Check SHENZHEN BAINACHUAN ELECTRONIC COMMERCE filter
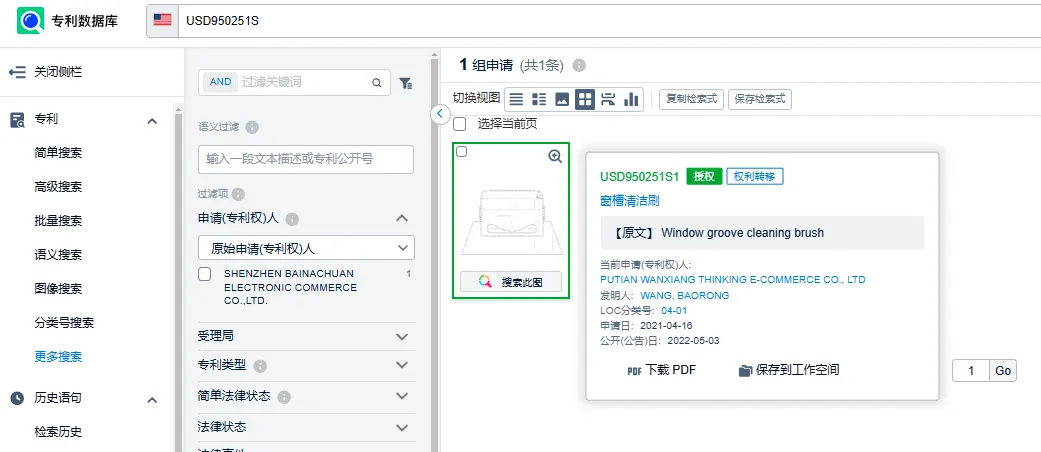Screen dimensions: 1041x452 [205, 273]
